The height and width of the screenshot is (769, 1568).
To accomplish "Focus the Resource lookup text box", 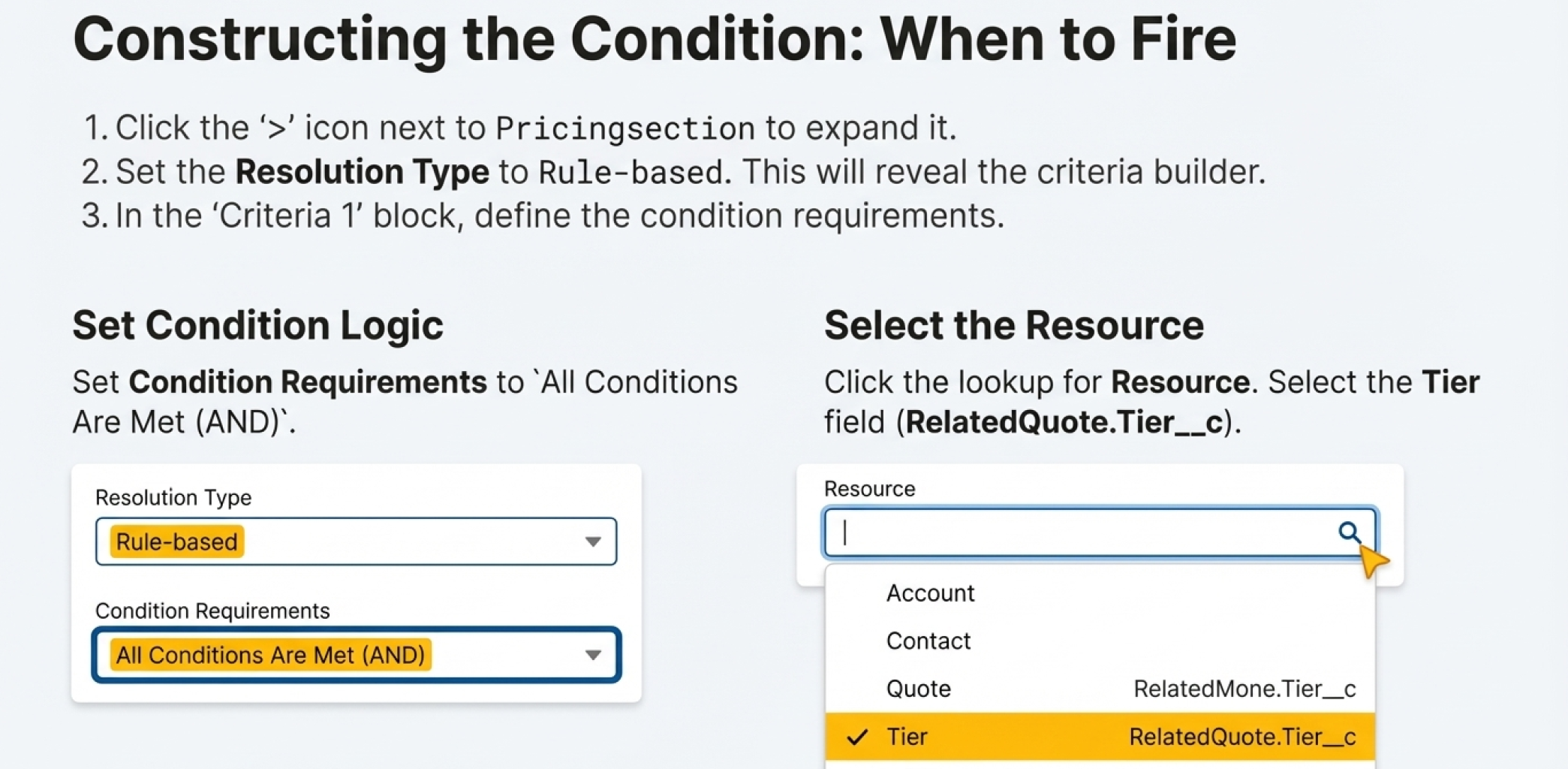I will (1081, 532).
